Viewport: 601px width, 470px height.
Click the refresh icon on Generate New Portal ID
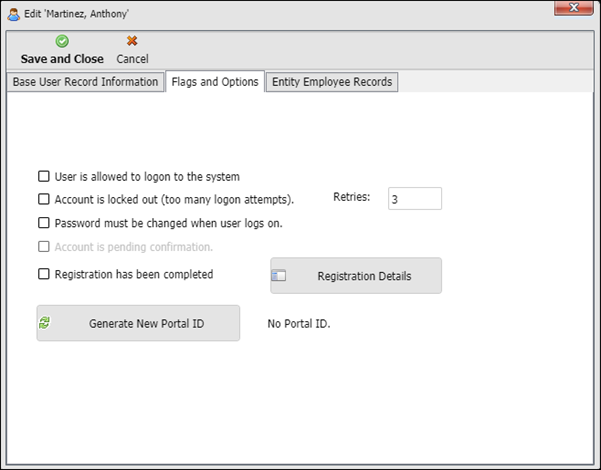tap(44, 323)
